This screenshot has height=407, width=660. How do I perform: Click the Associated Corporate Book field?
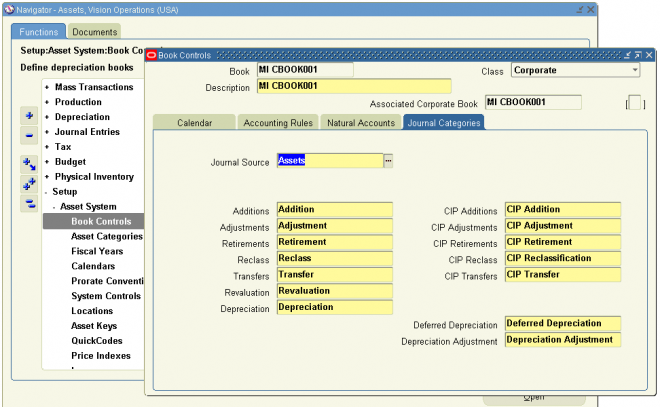(533, 102)
